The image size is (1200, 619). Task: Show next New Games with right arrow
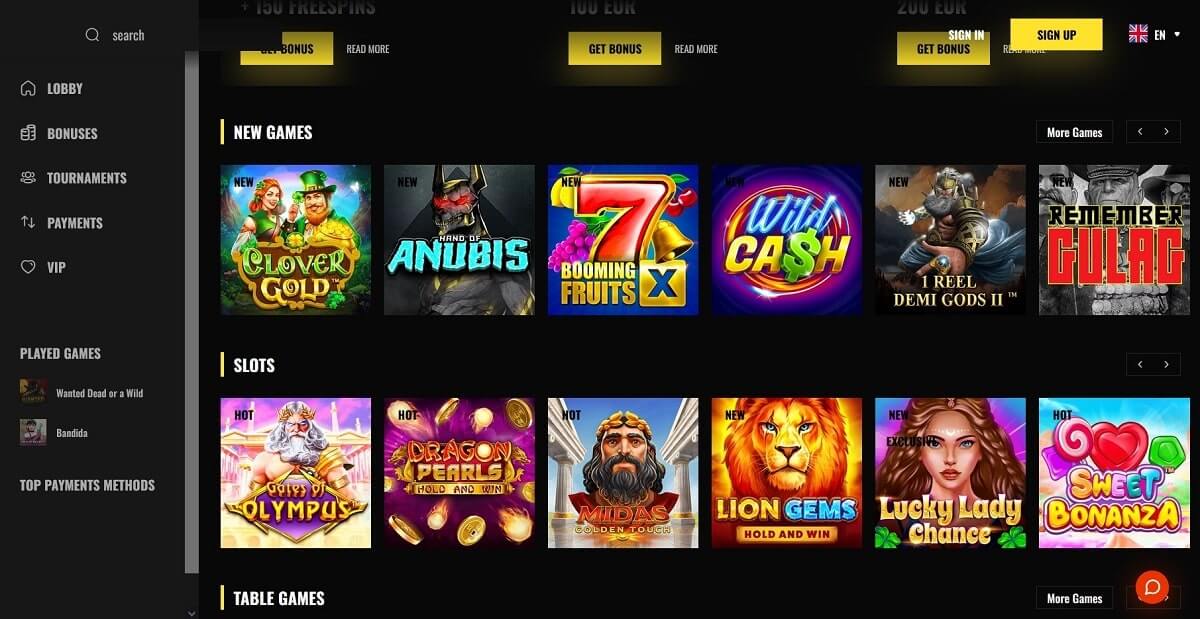click(x=1166, y=132)
